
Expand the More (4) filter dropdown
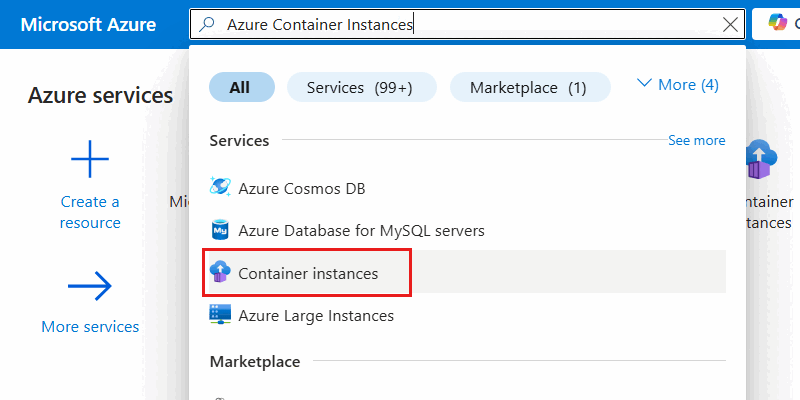click(x=678, y=85)
